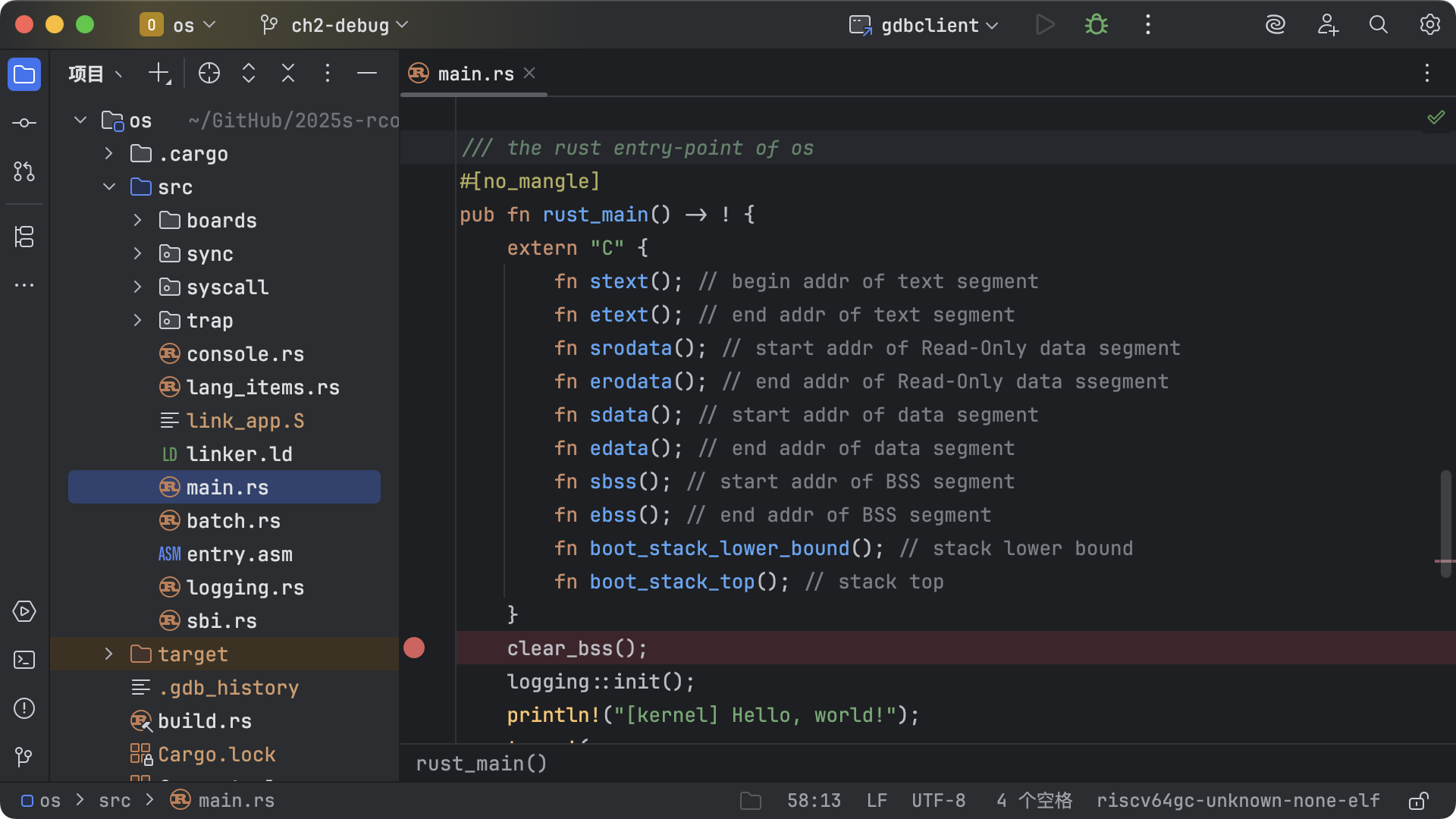
Task: Click the Select Opened File crosshair icon
Action: 209,74
